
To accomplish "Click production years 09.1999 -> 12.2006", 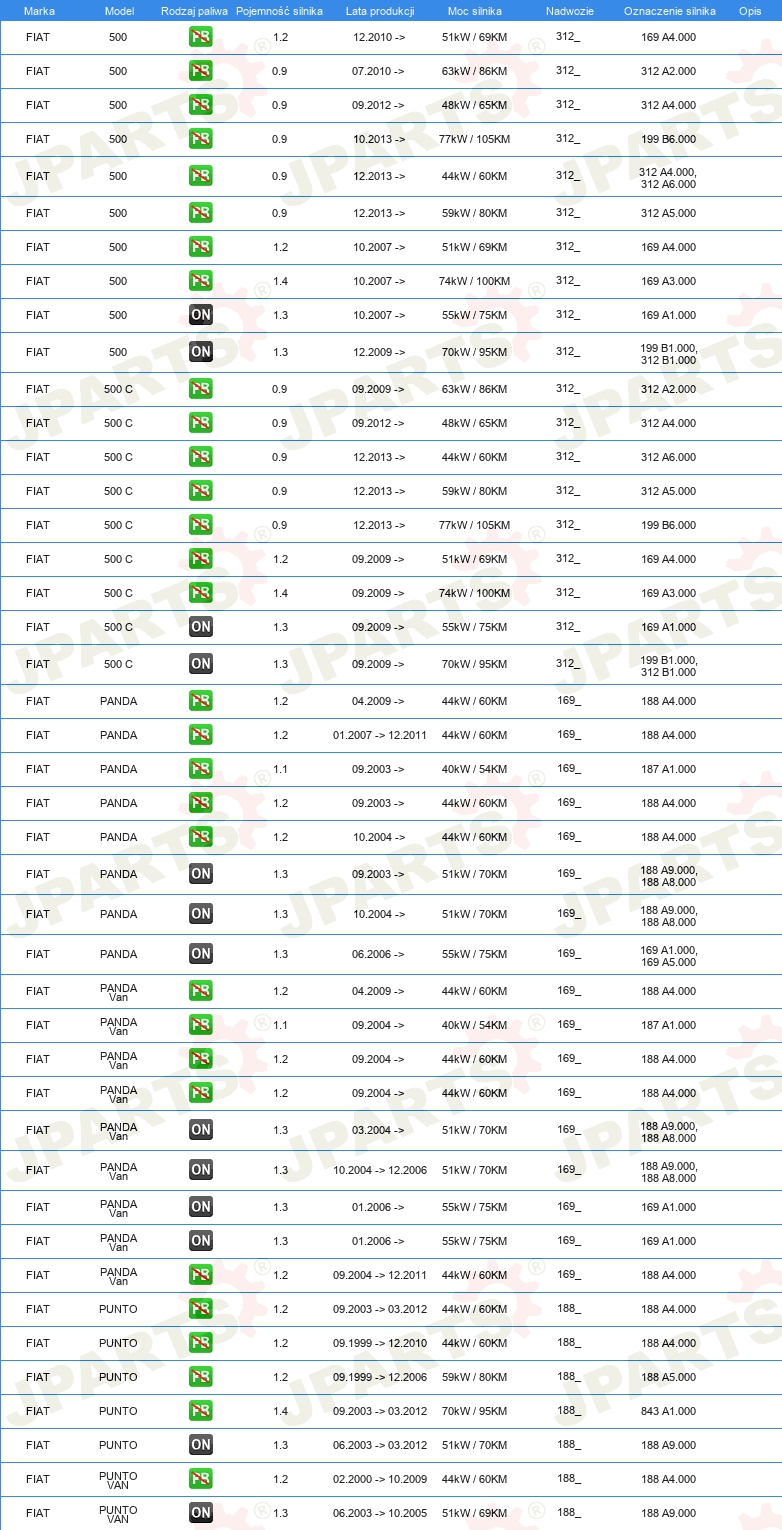I will tap(380, 1377).
